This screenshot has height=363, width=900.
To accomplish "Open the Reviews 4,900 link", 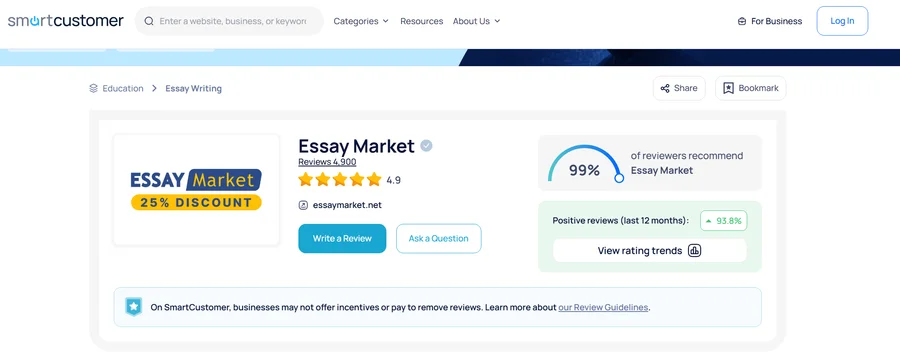I will click(x=327, y=162).
